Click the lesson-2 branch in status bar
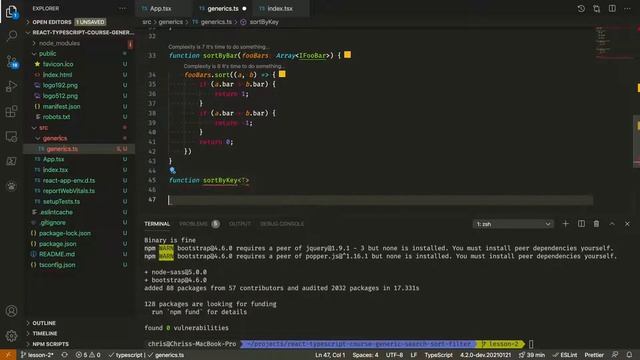This screenshot has width=640, height=360. [x=37, y=355]
